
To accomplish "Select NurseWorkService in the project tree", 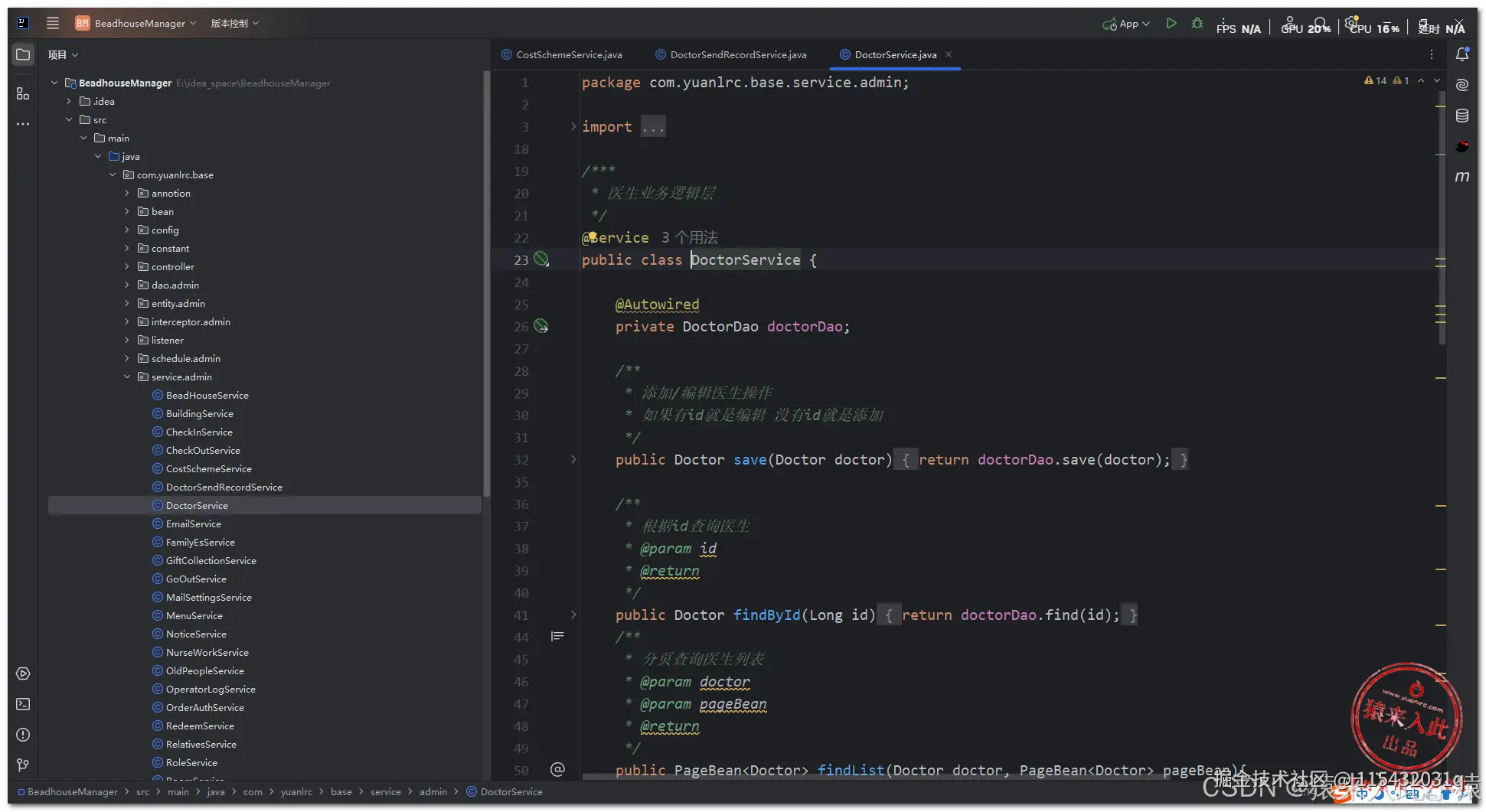I will 207,652.
